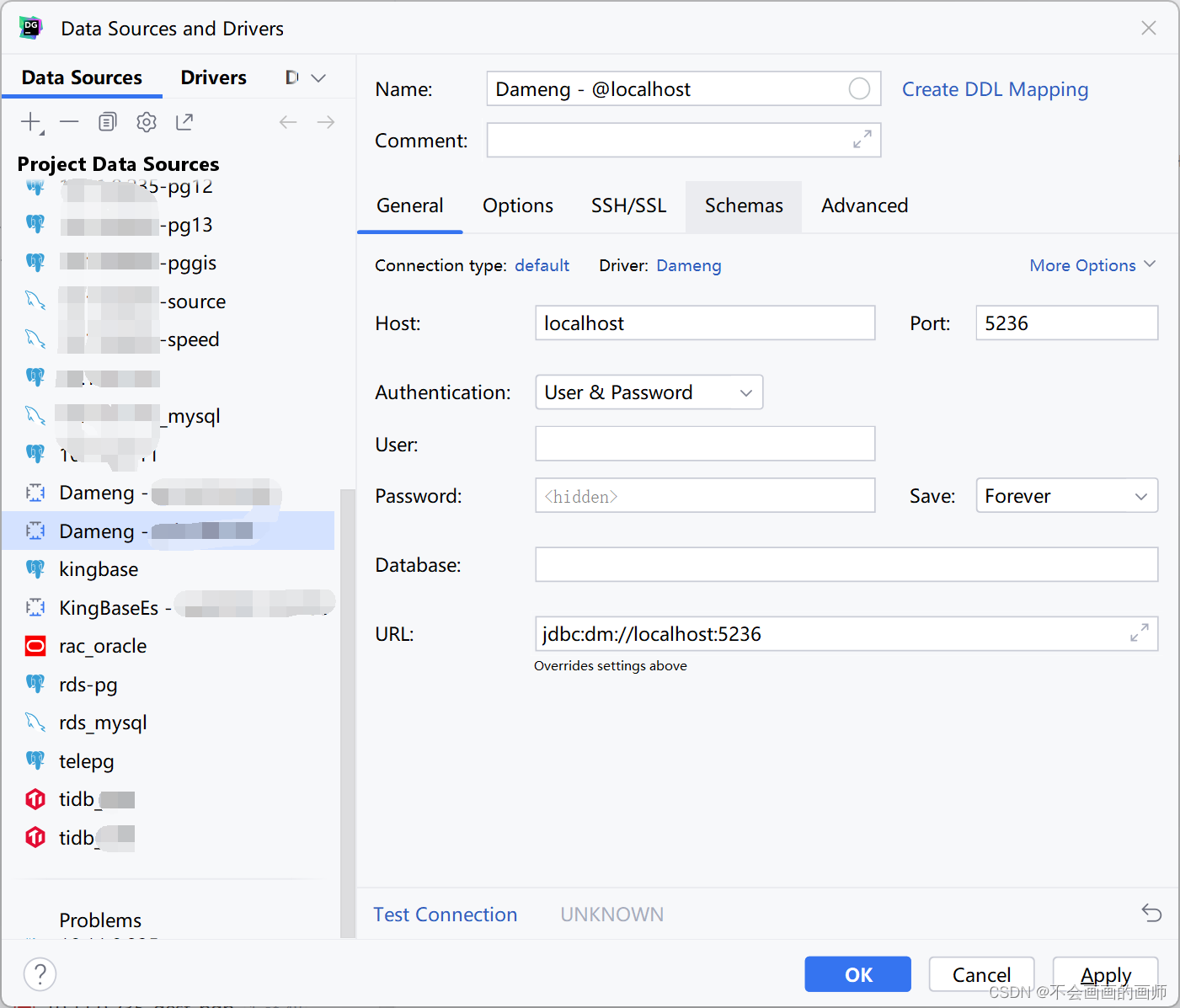Click the Cancel button
Viewport: 1180px width, 1008px height.
click(981, 974)
